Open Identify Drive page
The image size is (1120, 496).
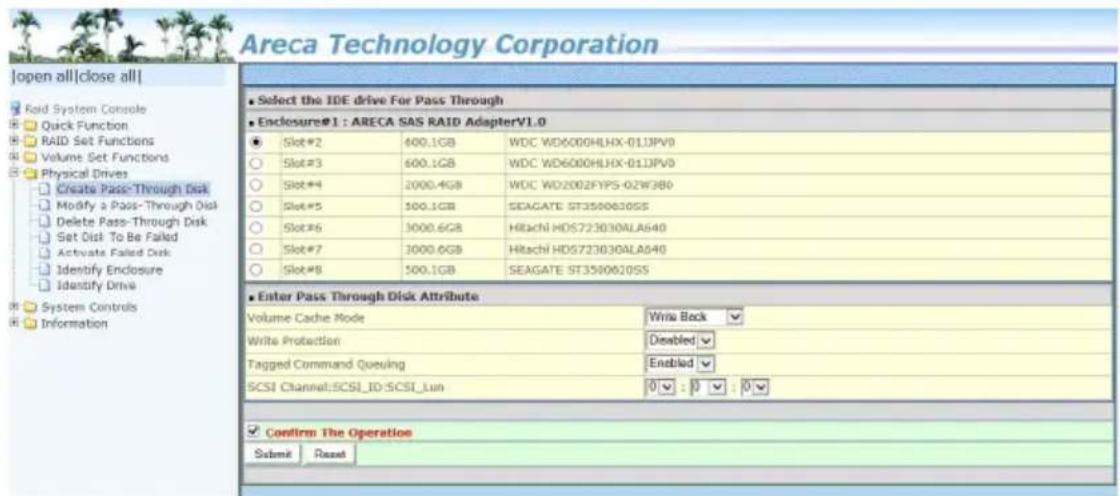pyautogui.click(x=96, y=285)
